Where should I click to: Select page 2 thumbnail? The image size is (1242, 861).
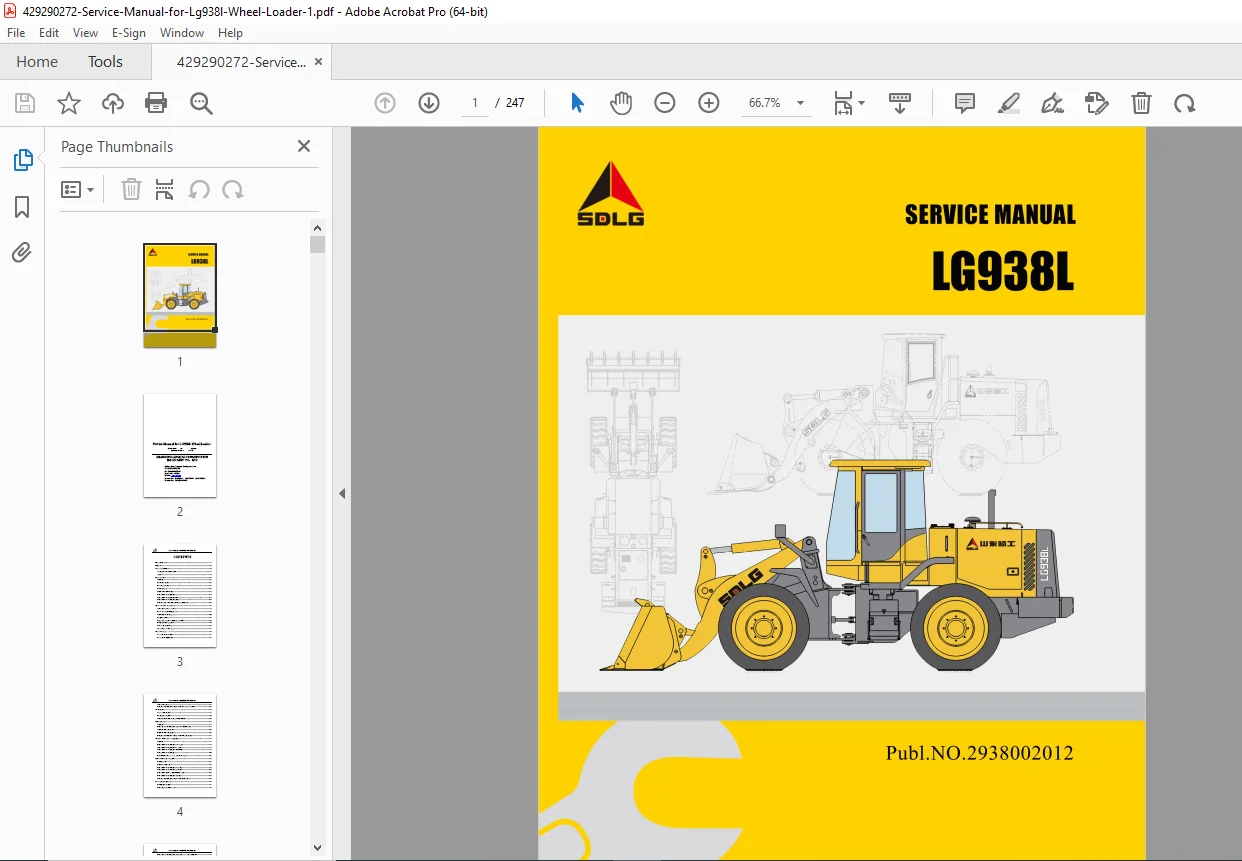point(180,446)
